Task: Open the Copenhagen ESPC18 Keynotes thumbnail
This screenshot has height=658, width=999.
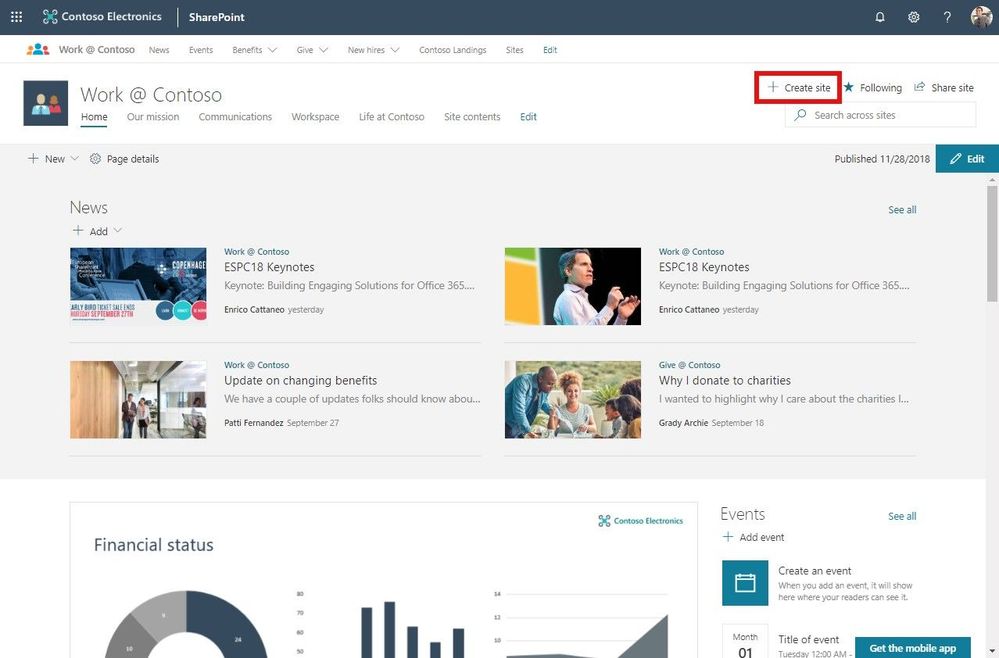Action: [x=138, y=286]
